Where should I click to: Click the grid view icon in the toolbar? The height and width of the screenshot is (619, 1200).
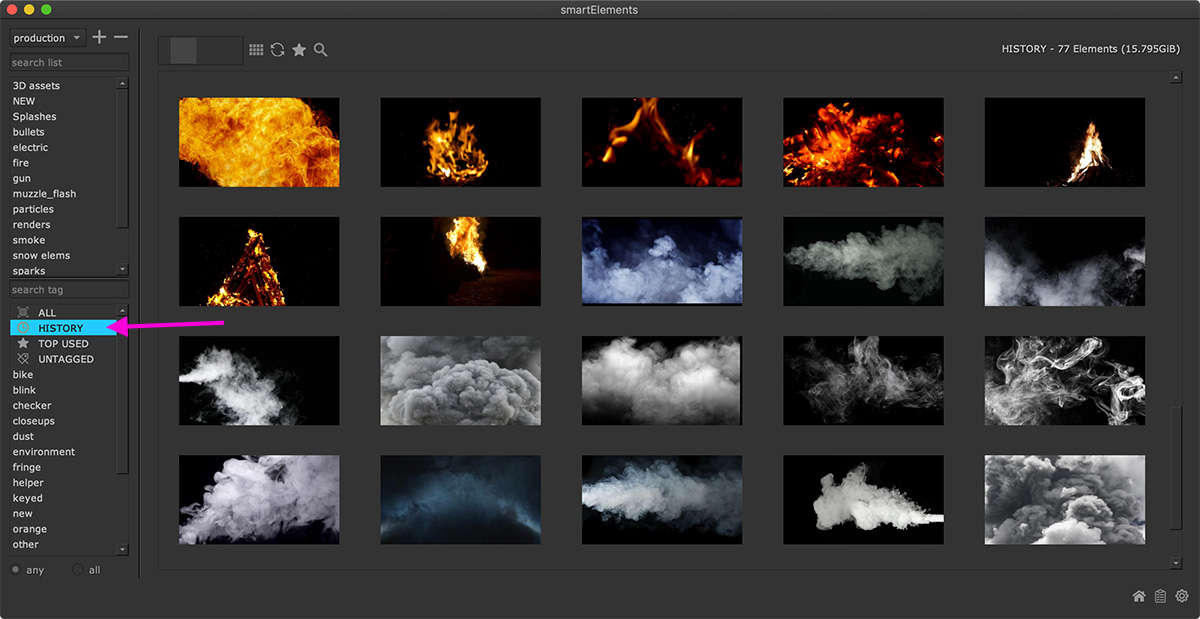point(256,50)
